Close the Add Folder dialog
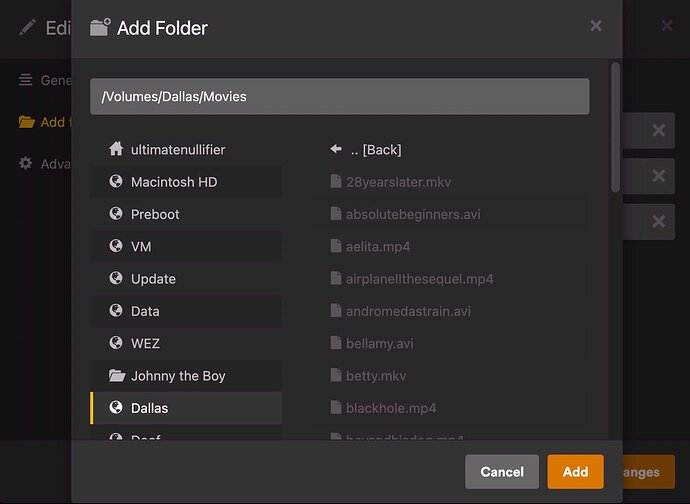This screenshot has width=690, height=504. click(x=596, y=26)
